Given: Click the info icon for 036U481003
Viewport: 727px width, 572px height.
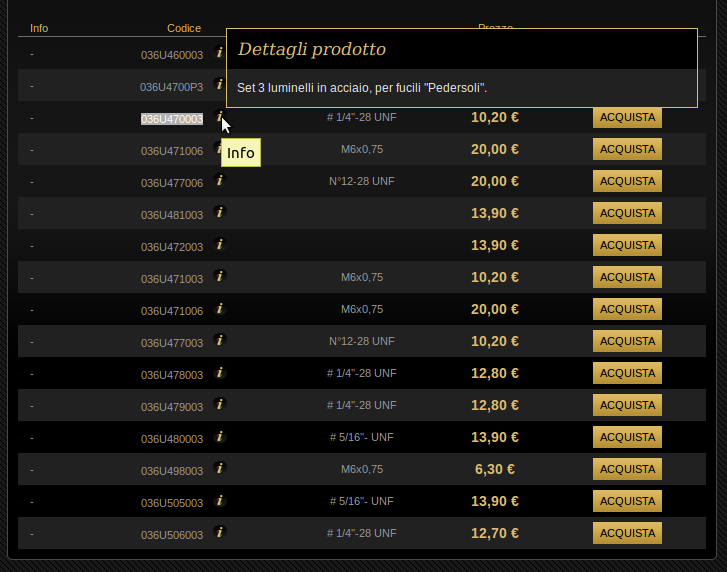Looking at the screenshot, I should coord(220,212).
